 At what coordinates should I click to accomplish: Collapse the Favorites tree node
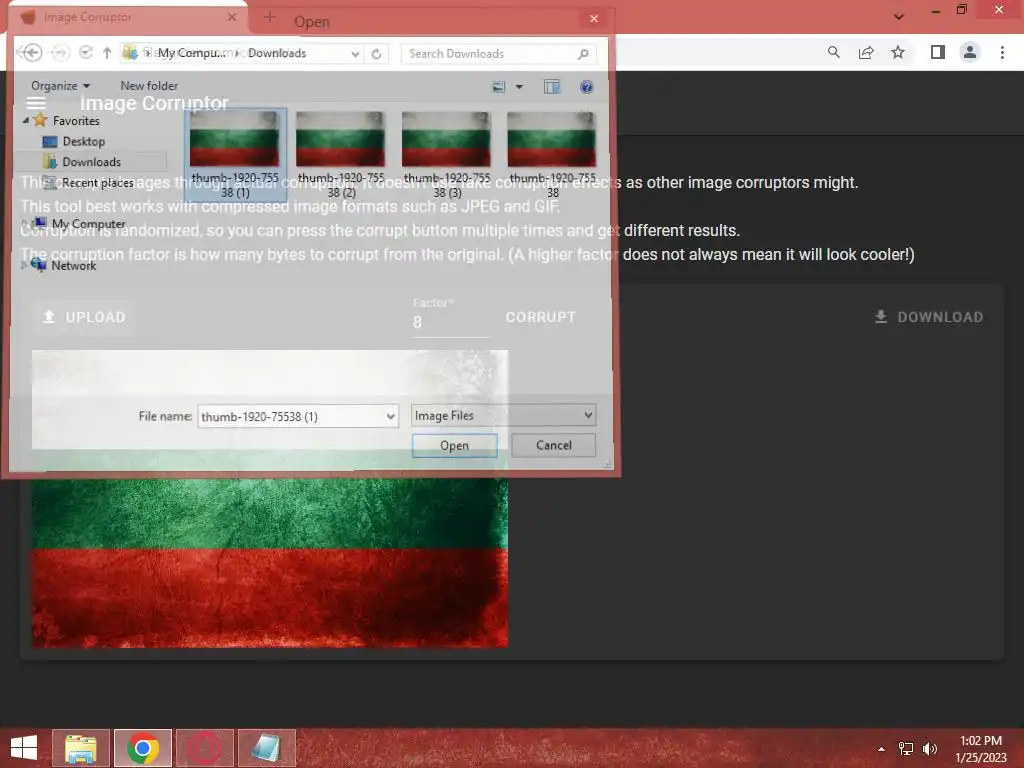tap(26, 120)
